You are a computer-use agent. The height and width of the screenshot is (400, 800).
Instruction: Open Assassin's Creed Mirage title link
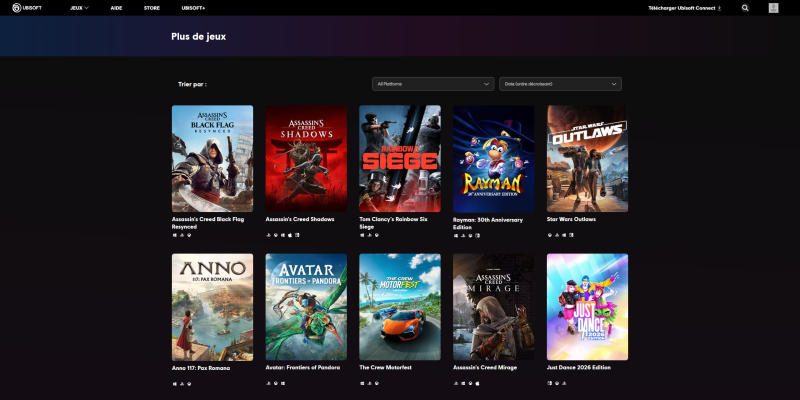485,367
